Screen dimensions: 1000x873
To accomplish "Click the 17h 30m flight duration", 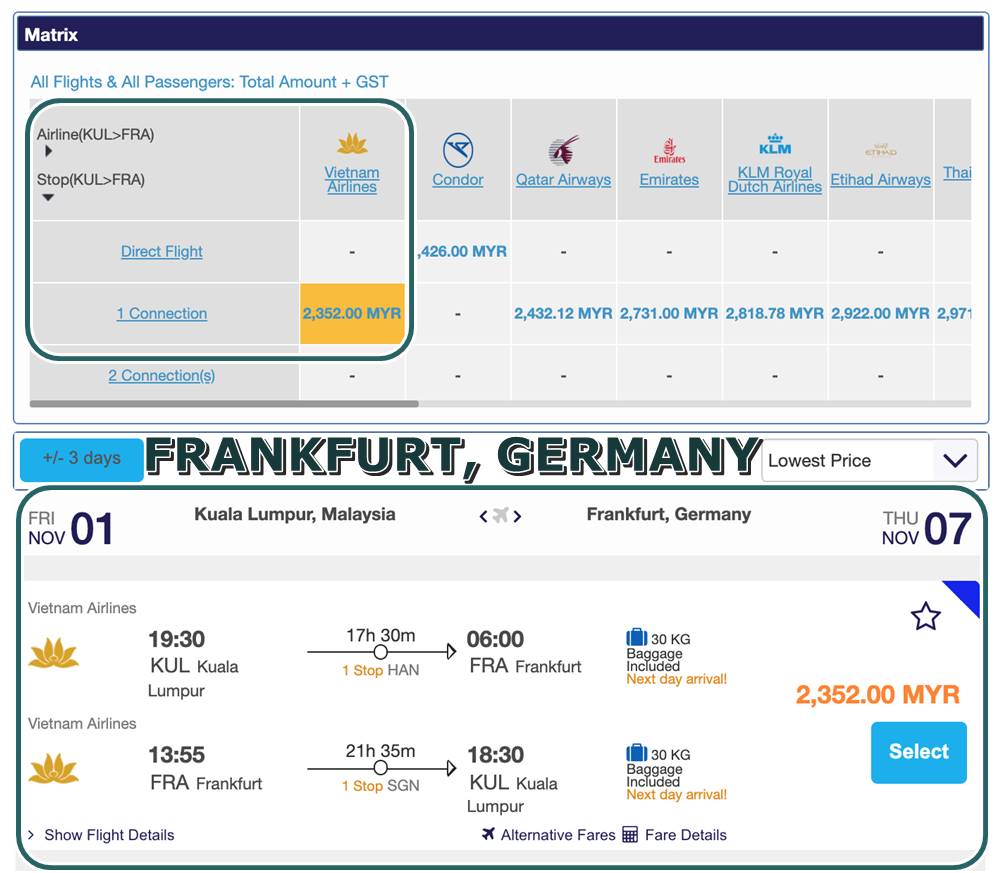I will pos(381,635).
